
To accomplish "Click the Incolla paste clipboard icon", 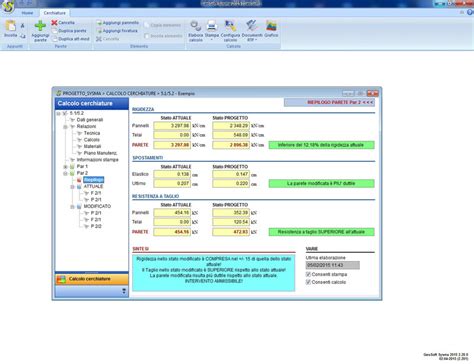I will point(10,26).
